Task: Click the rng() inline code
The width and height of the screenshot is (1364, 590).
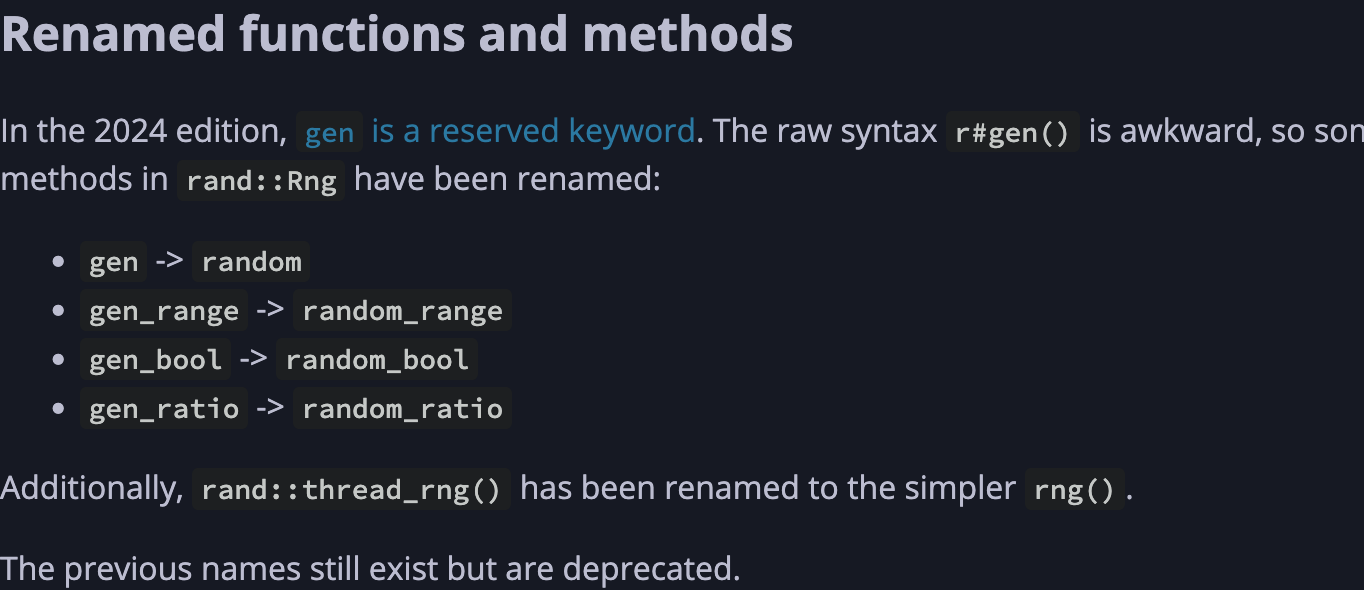Action: click(1075, 490)
